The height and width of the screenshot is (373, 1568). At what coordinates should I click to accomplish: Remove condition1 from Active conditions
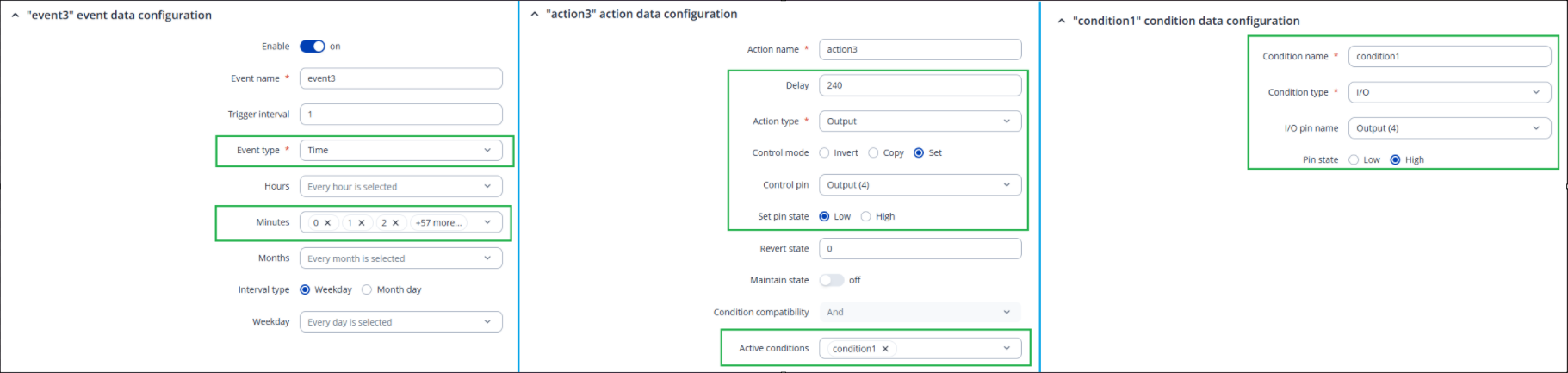pyautogui.click(x=885, y=349)
